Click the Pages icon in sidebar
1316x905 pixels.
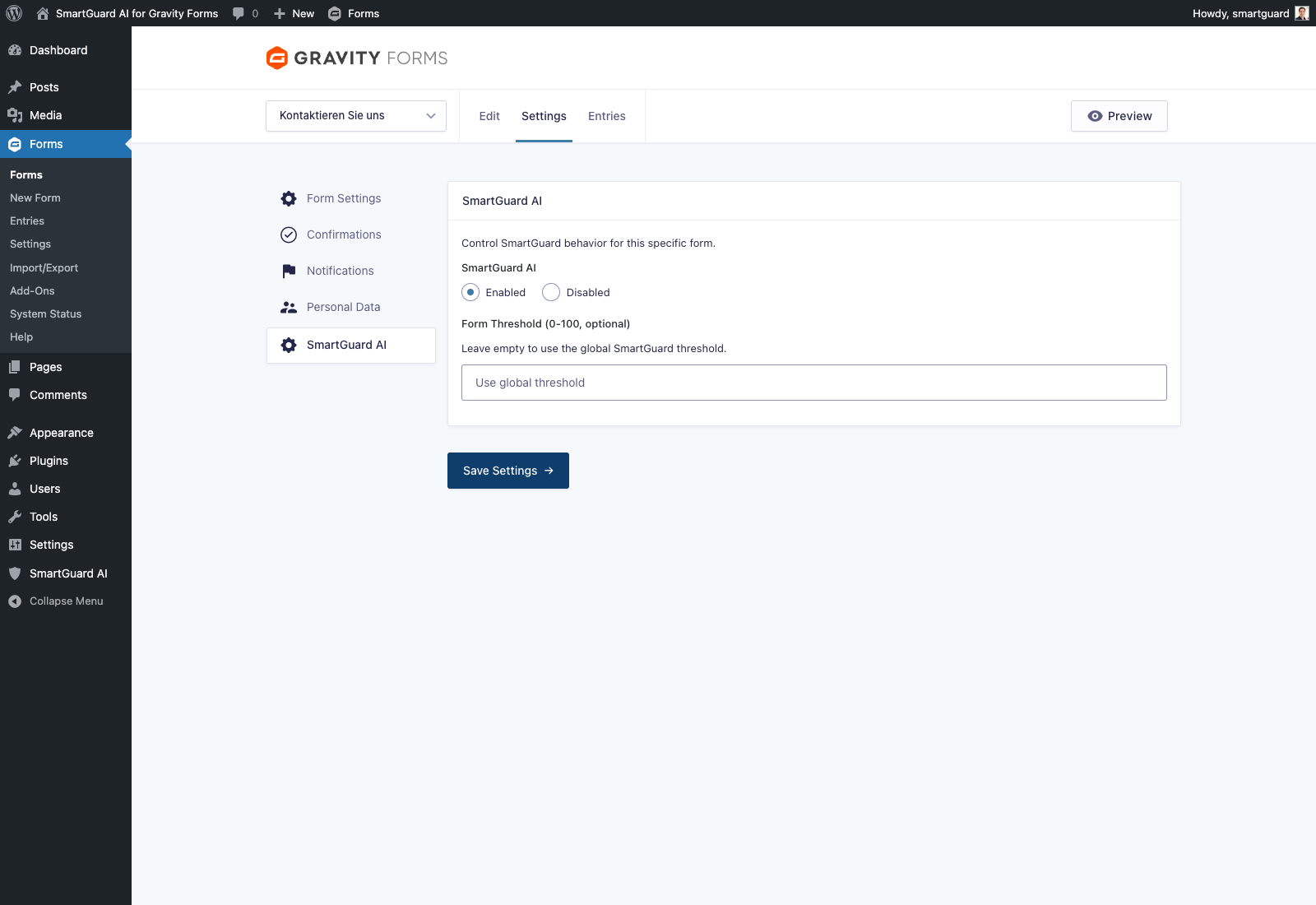[15, 367]
